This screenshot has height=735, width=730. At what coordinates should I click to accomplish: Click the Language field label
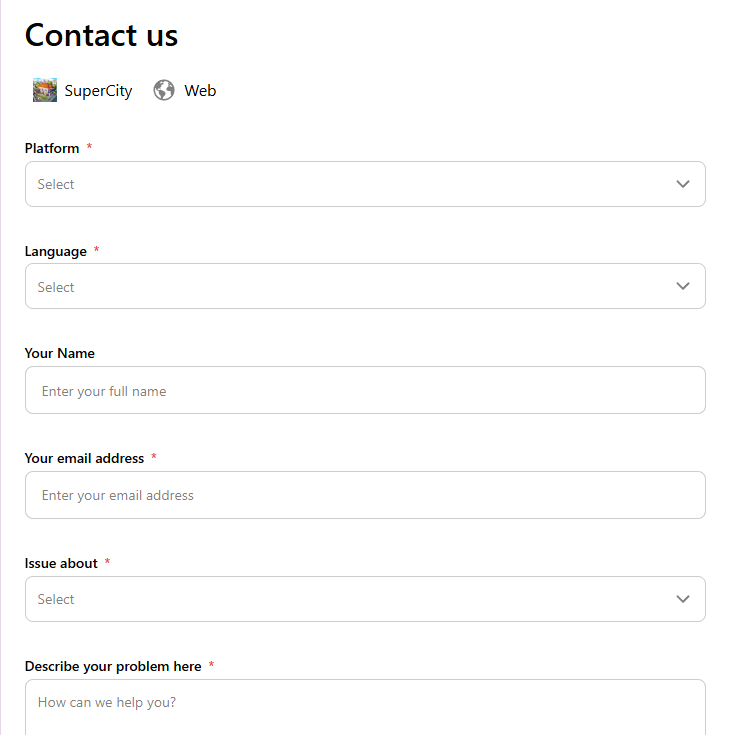[56, 251]
